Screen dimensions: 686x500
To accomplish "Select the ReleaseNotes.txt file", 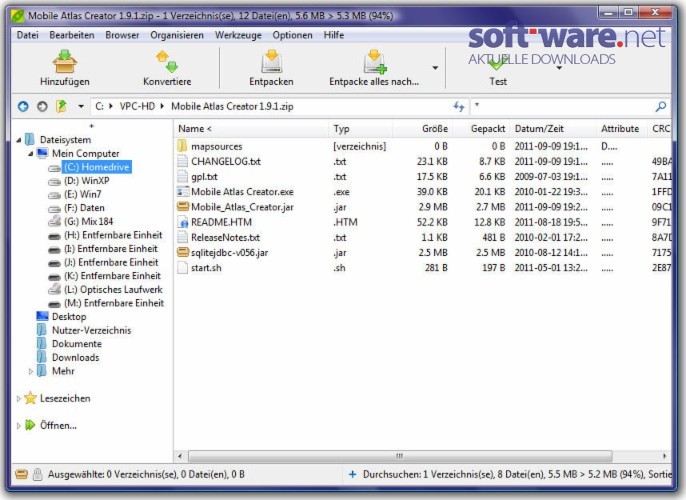I will tap(225, 238).
